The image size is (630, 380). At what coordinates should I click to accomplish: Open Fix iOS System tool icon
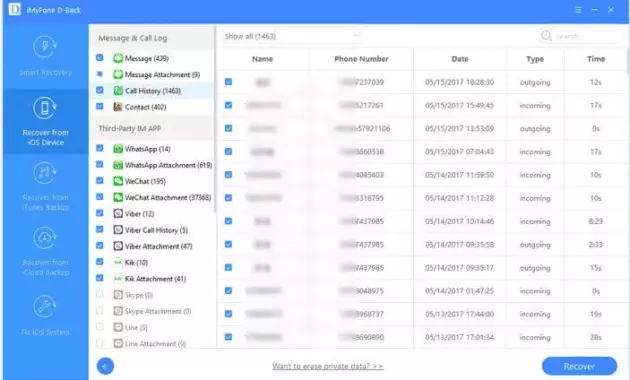pos(45,306)
